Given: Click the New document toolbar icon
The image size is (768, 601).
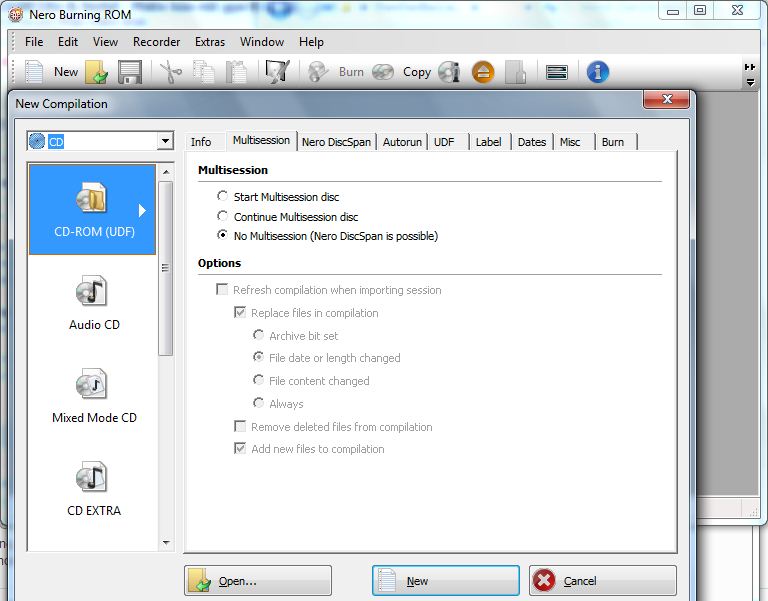Looking at the screenshot, I should coord(34,72).
